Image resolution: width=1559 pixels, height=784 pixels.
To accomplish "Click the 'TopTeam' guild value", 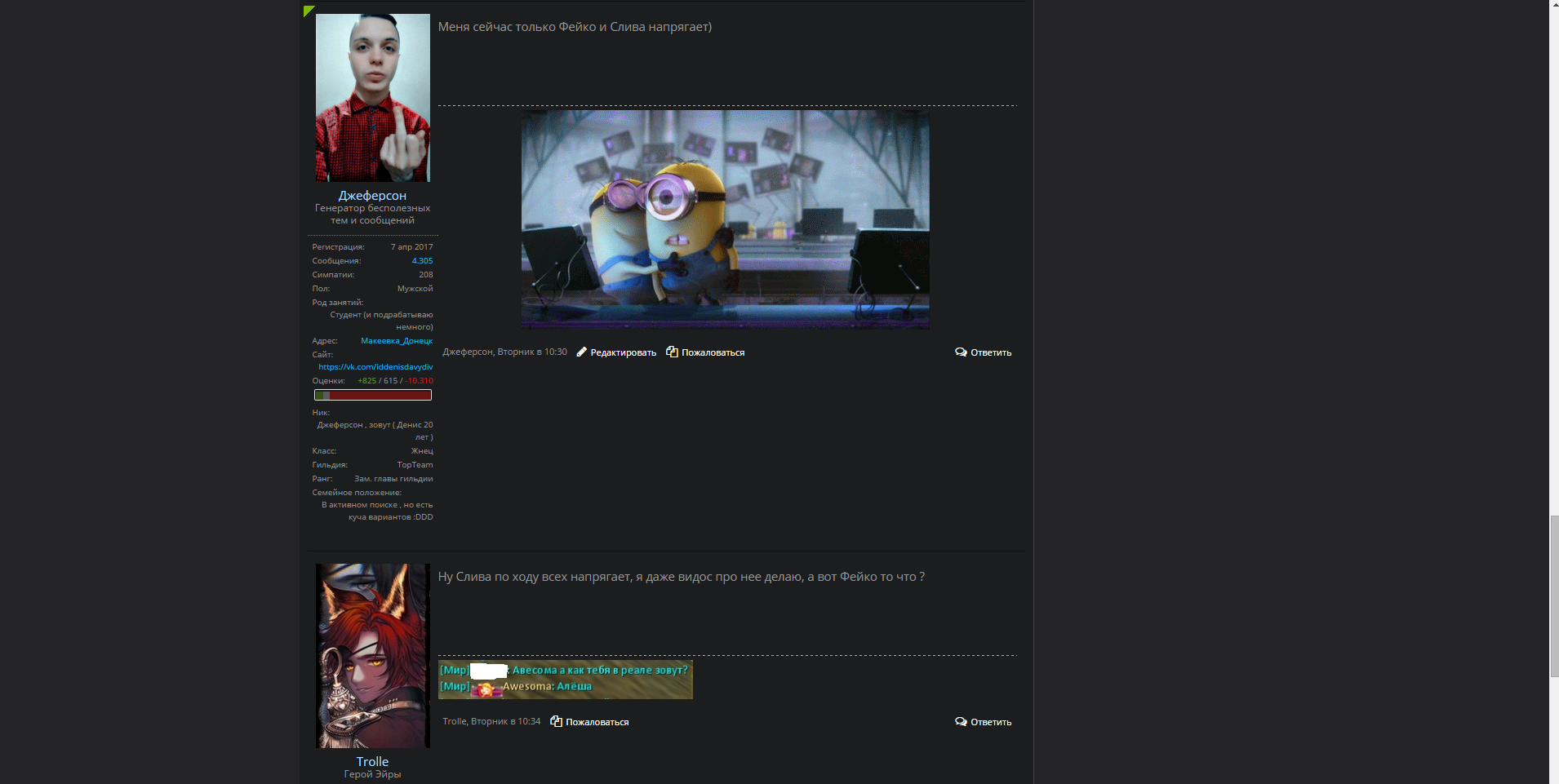I will (415, 465).
